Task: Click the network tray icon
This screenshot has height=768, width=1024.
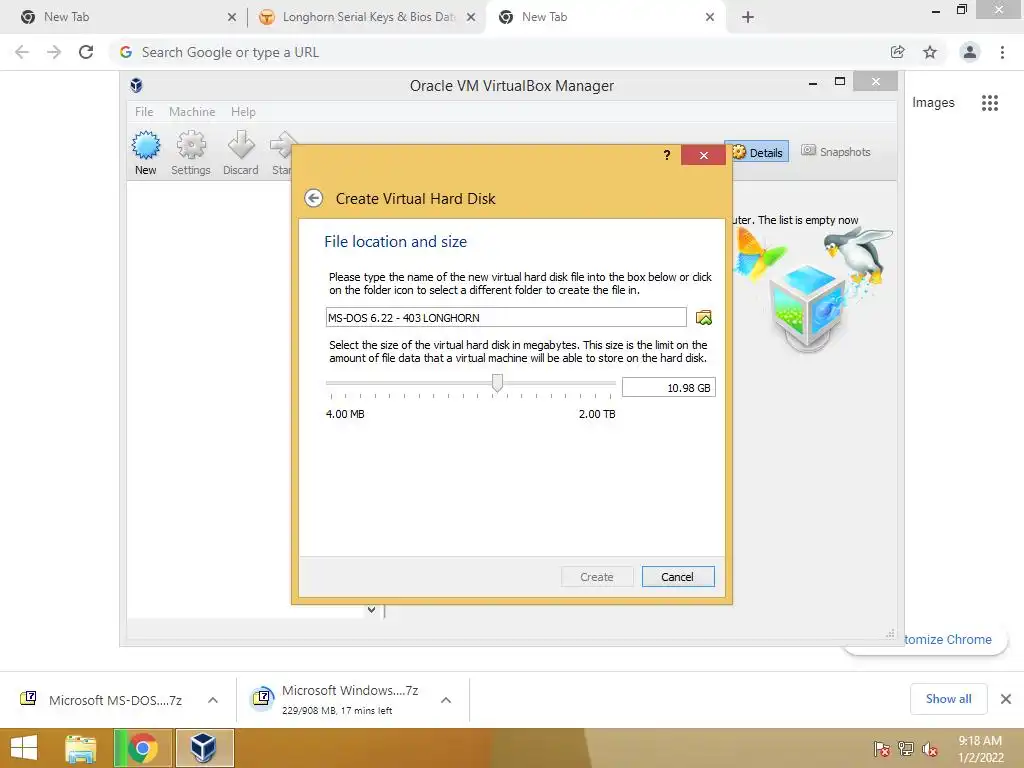Action: 906,749
